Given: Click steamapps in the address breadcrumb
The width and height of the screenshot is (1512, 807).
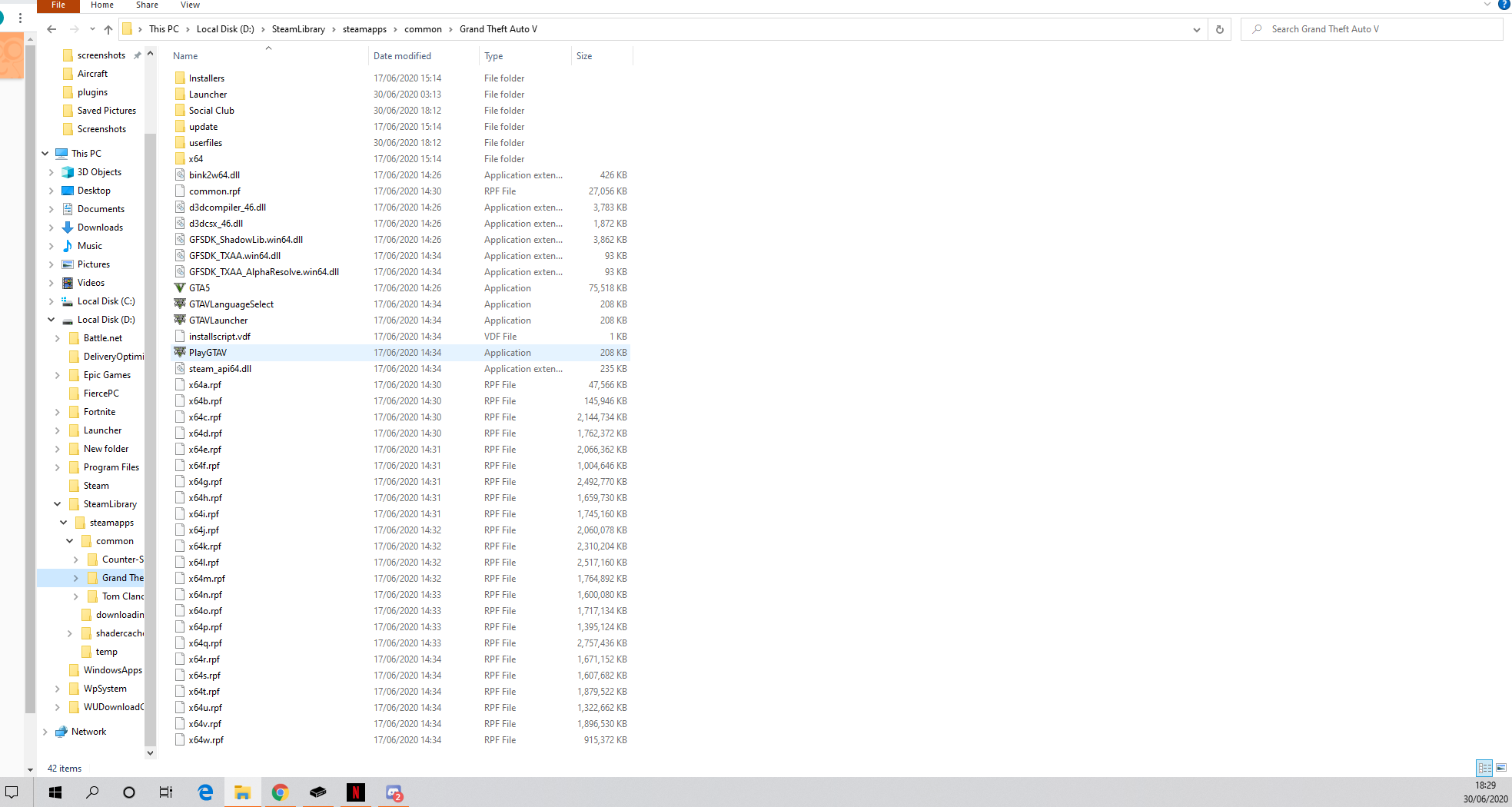Looking at the screenshot, I should click(364, 29).
